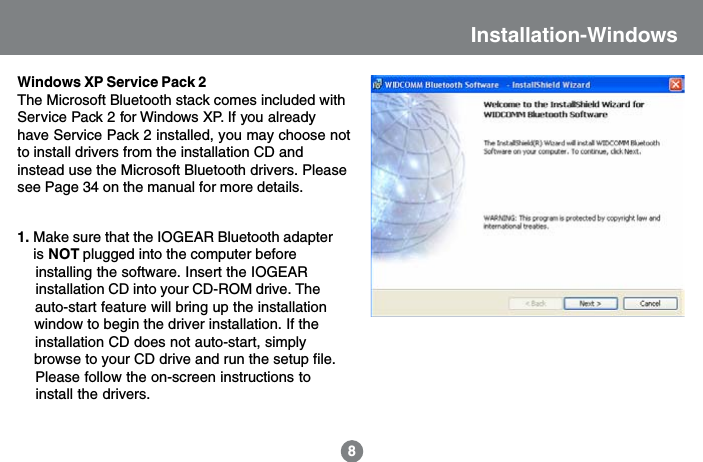Close the WIDCOMM Bluetooth Software wizard
The height and width of the screenshot is (462, 703).
tap(676, 84)
